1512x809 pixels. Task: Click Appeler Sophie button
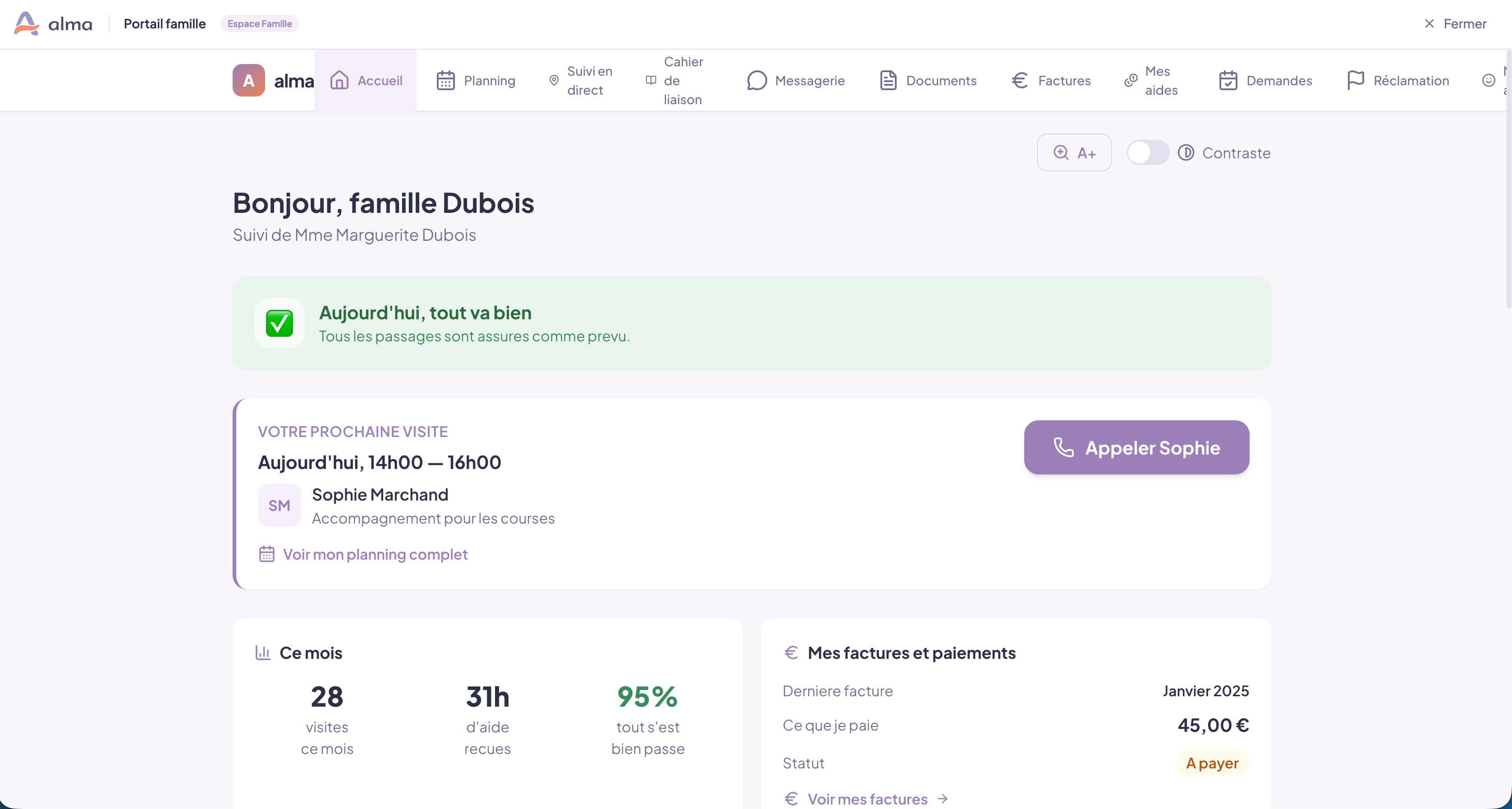[1136, 447]
